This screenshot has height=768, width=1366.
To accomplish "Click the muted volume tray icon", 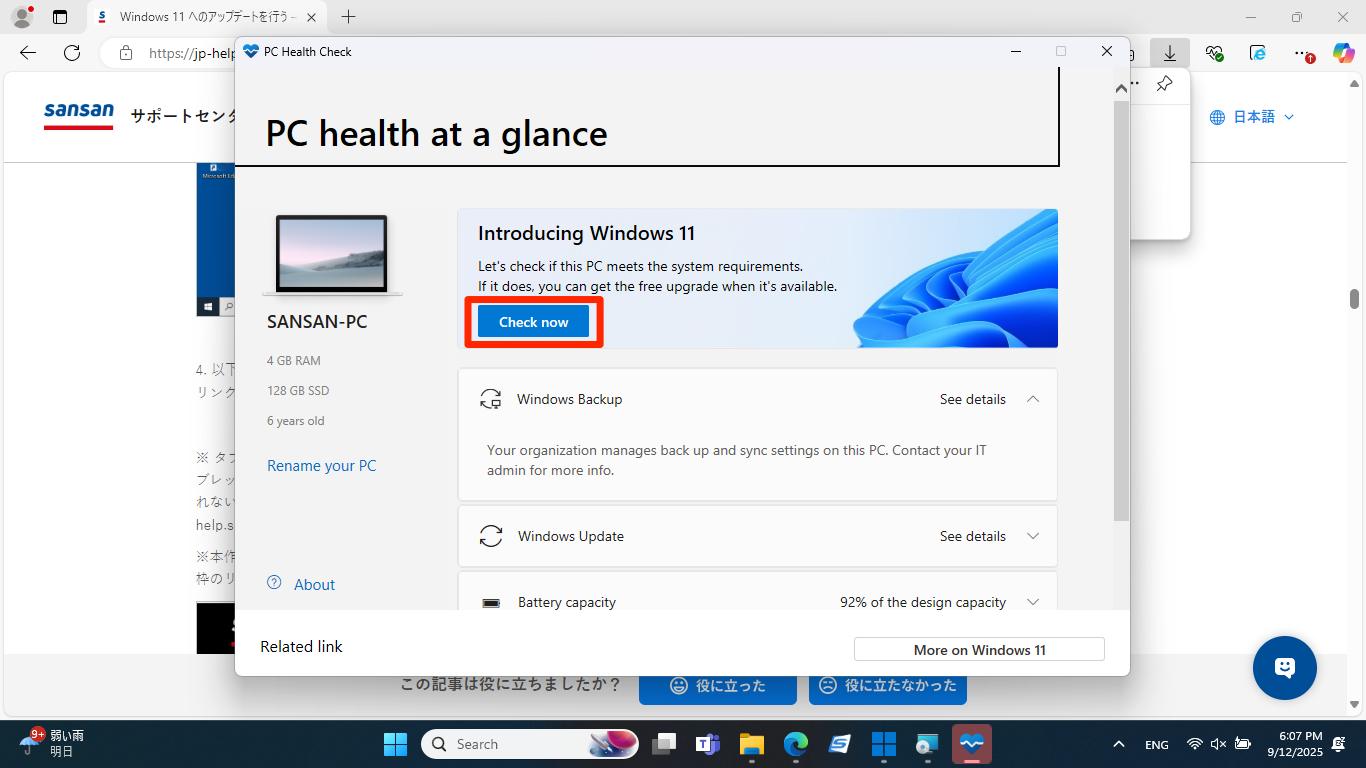I will pyautogui.click(x=1218, y=744).
